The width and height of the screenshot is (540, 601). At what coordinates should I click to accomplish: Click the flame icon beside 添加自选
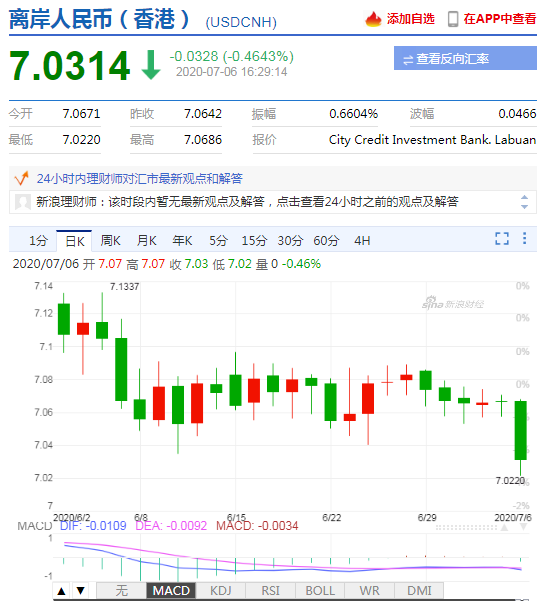(373, 19)
